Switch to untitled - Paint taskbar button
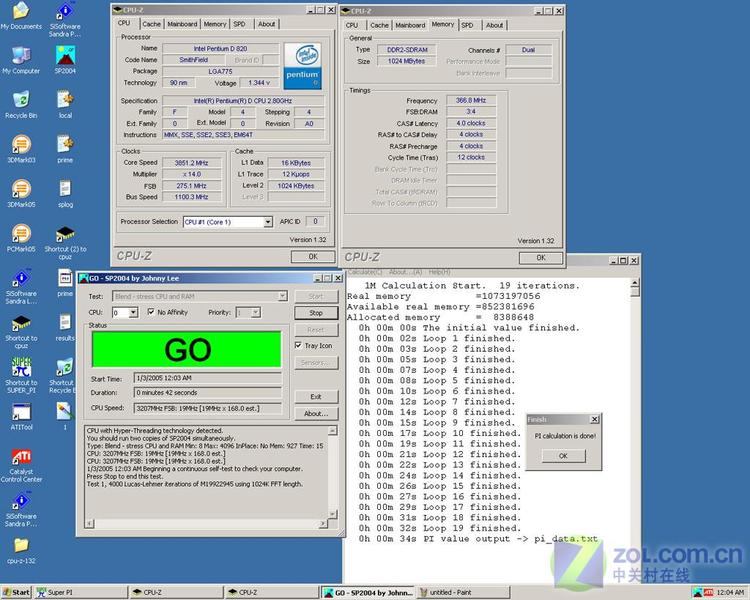The width and height of the screenshot is (750, 600). click(463, 592)
